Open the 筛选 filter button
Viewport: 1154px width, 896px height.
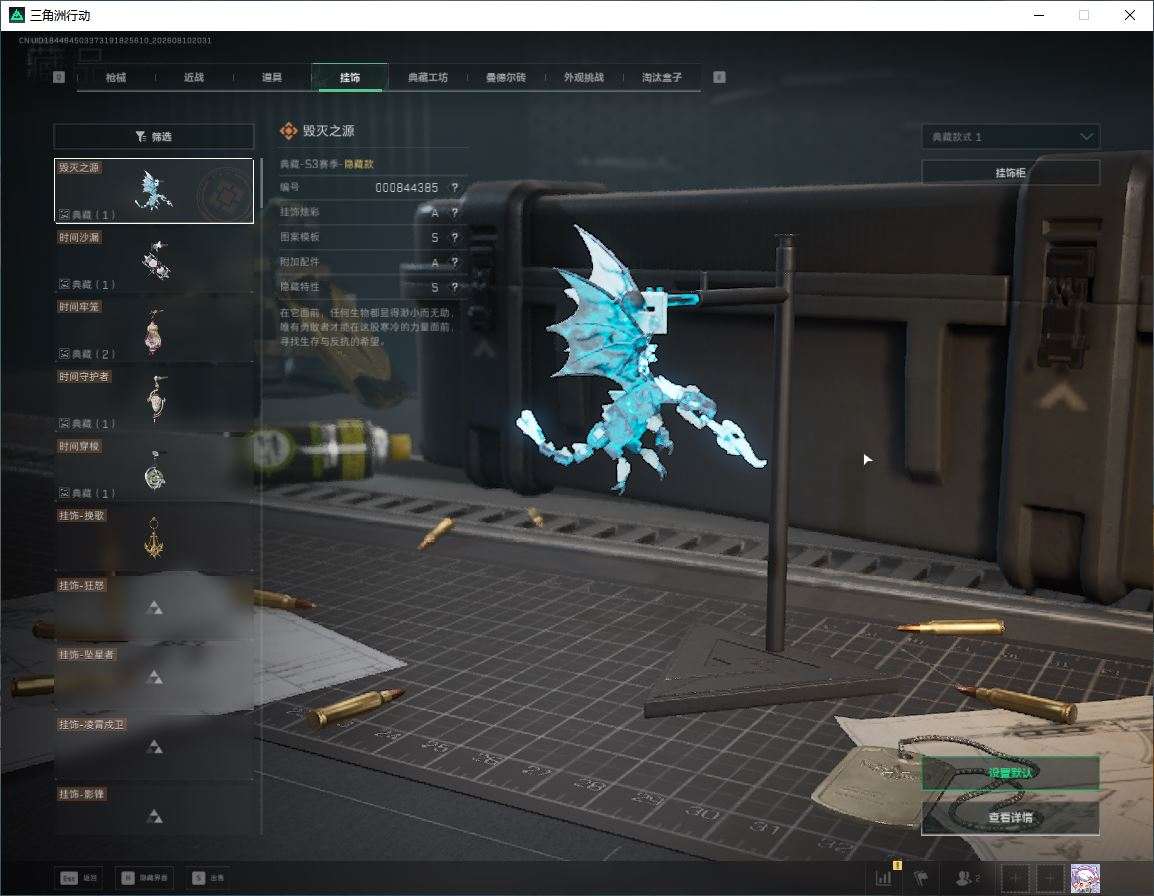[154, 136]
